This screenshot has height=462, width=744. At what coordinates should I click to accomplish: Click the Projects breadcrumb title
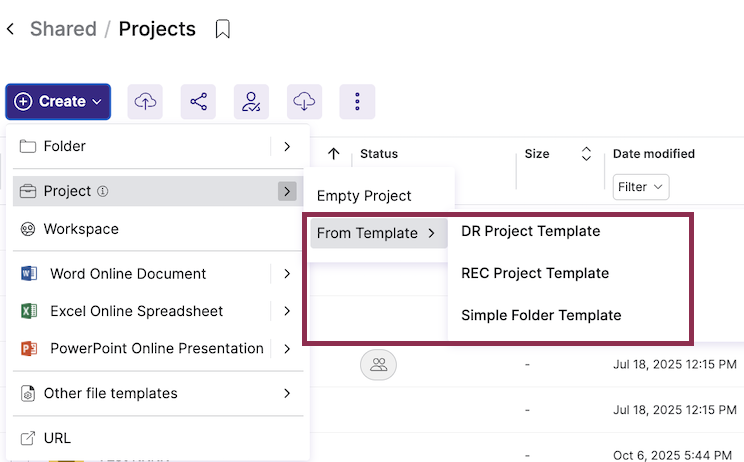157,29
